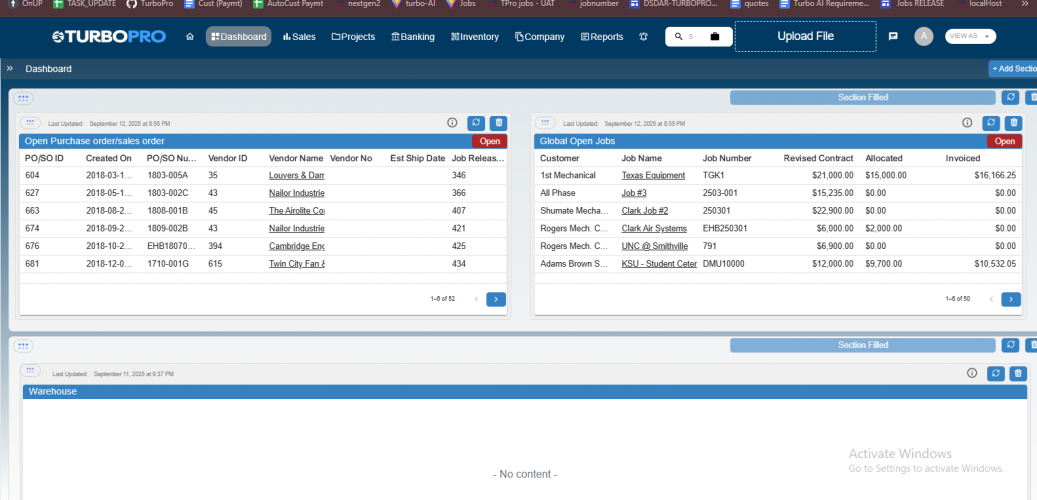
Task: Click drag handle of Warehouse widget
Action: pos(30,370)
